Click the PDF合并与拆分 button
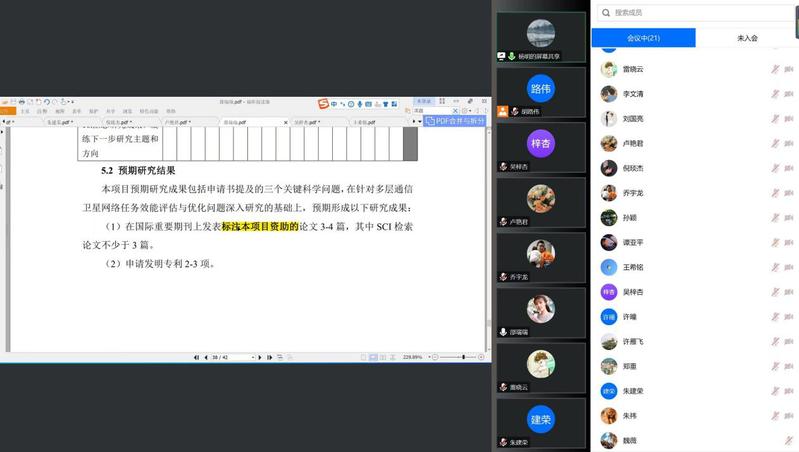 click(x=456, y=120)
